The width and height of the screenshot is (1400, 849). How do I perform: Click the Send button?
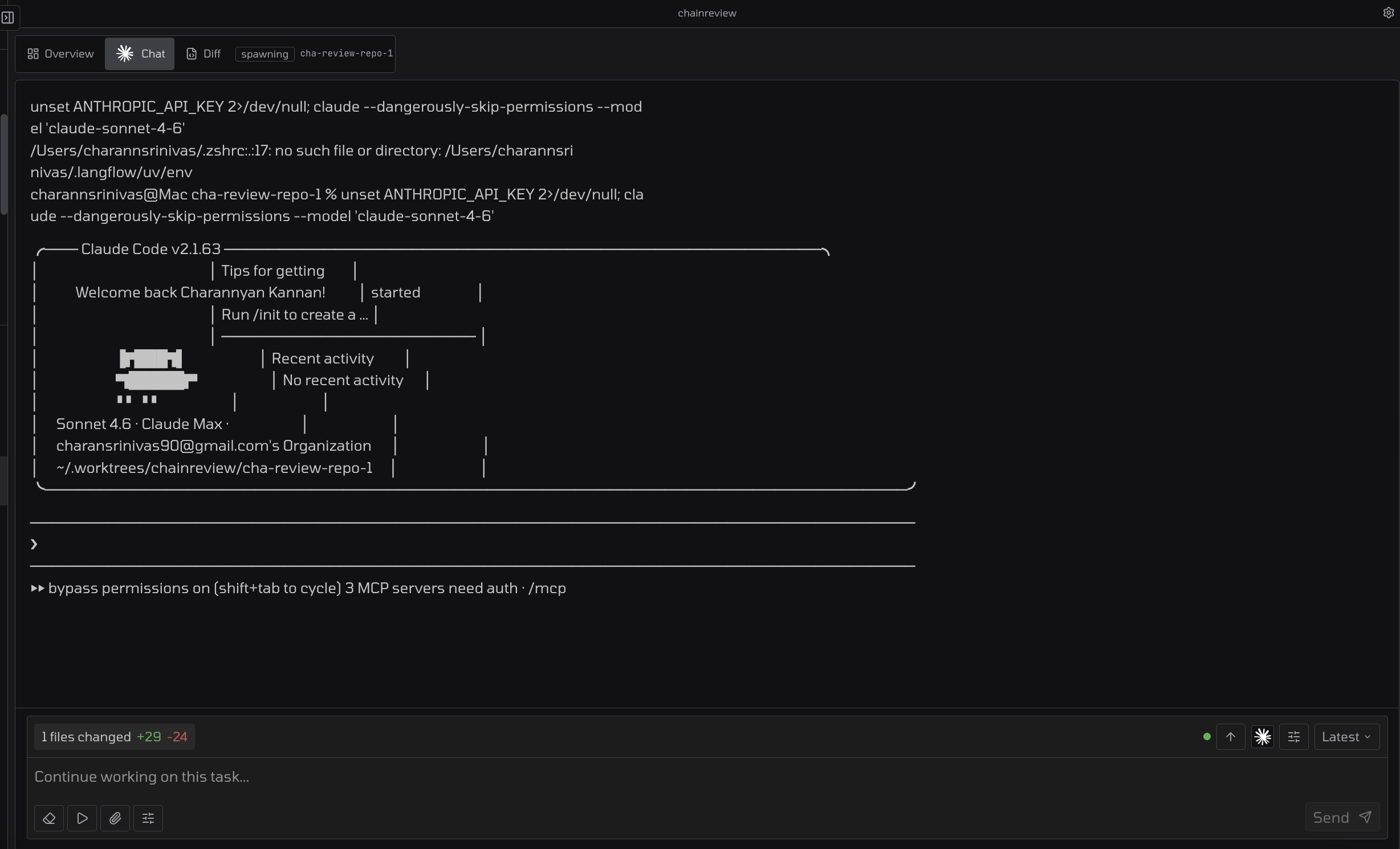[x=1342, y=818]
